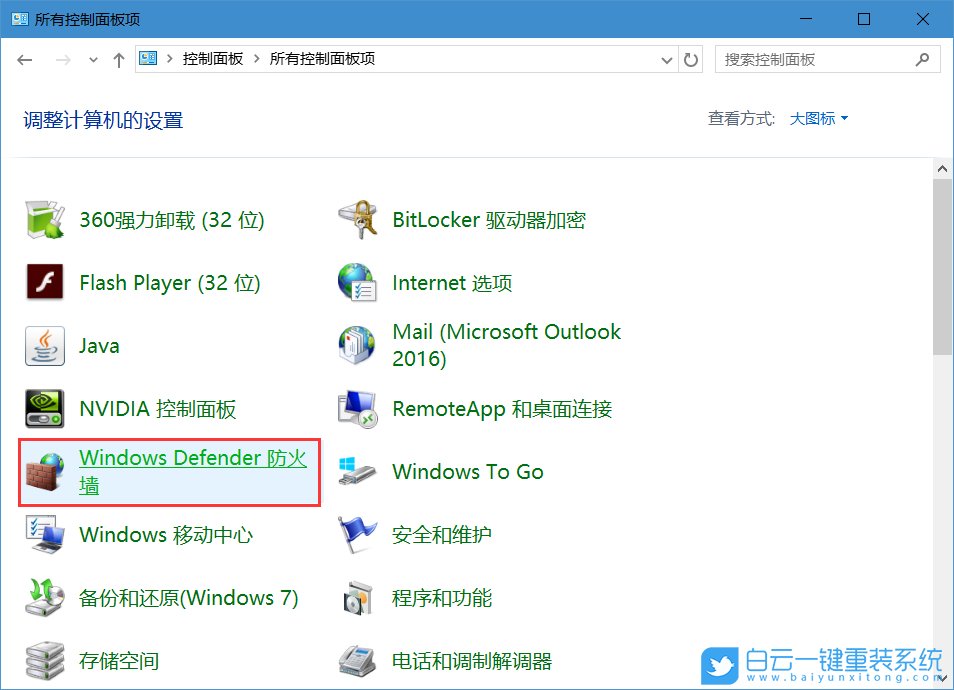The width and height of the screenshot is (954, 690).
Task: Open the 360强力卸载 icon
Action: point(45,220)
